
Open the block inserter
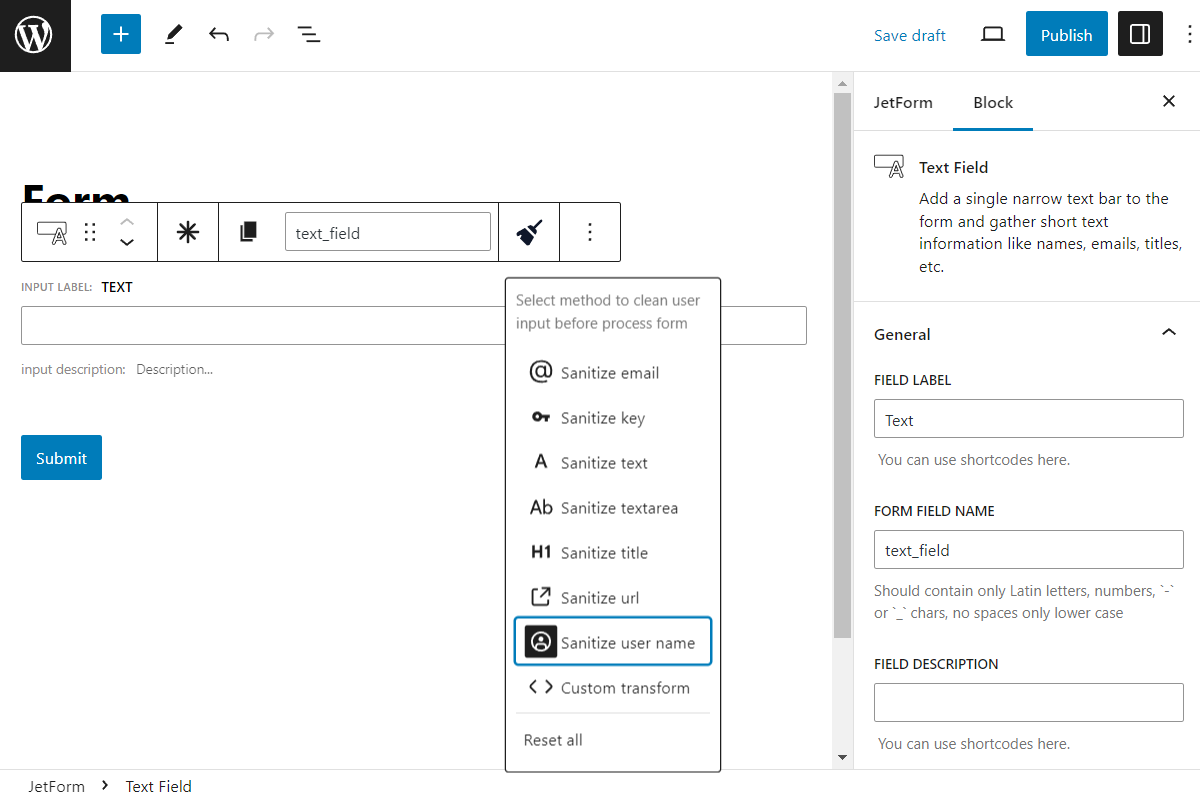pos(120,33)
